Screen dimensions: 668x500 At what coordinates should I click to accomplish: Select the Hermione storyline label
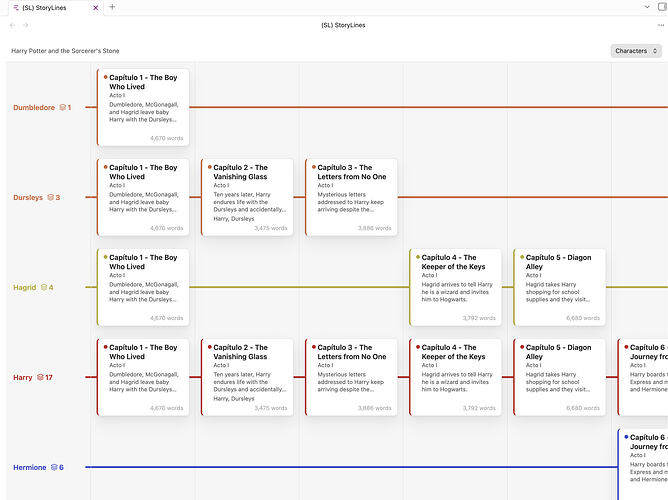[30, 468]
